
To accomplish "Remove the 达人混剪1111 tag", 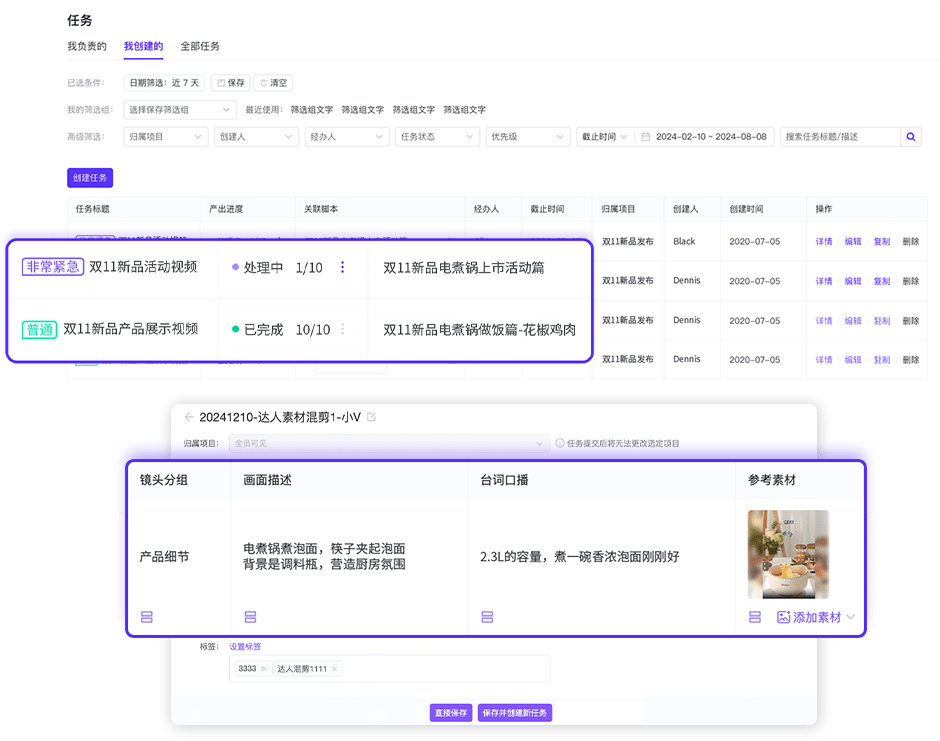I will [x=335, y=668].
